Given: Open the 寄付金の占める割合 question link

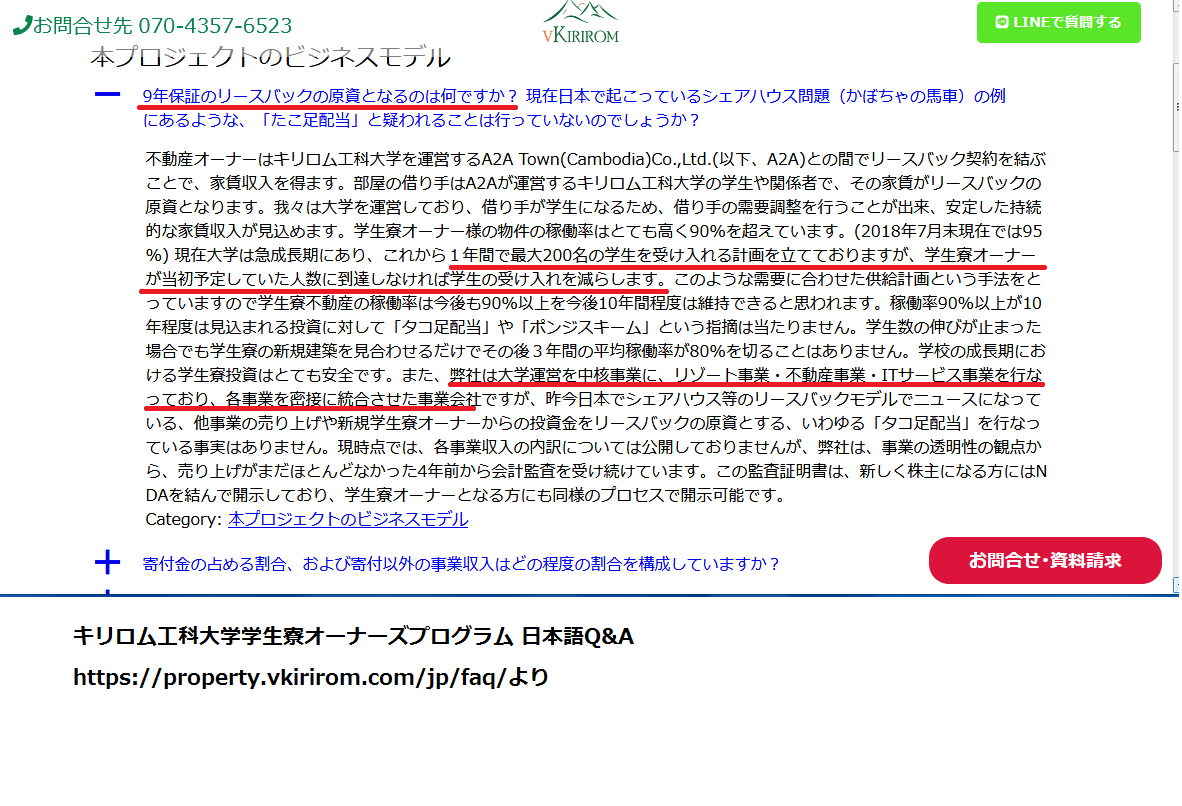Looking at the screenshot, I should pyautogui.click(x=461, y=563).
